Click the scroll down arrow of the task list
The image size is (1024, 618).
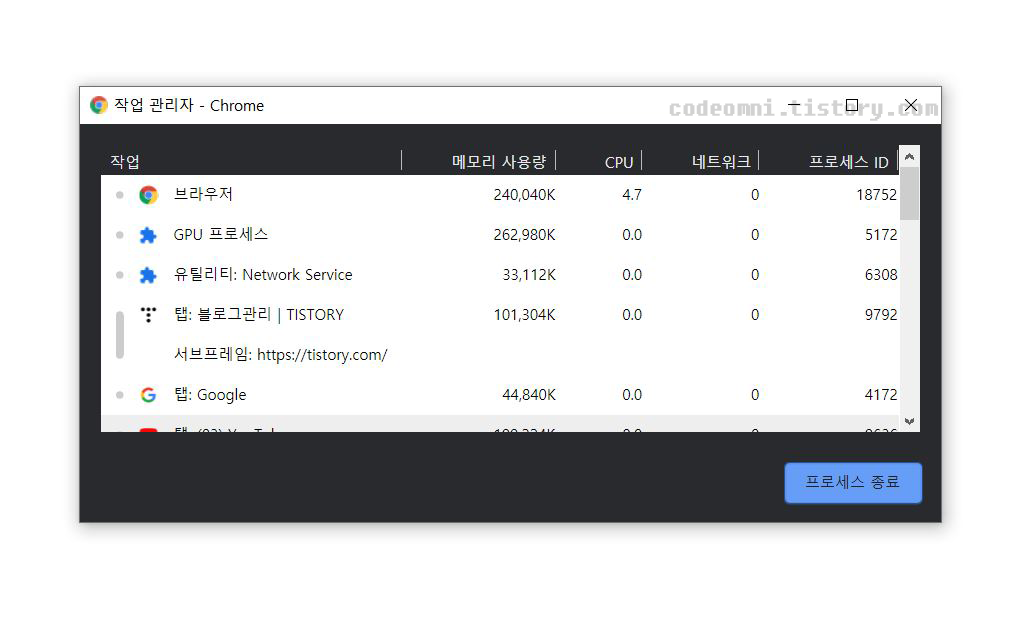[x=909, y=421]
